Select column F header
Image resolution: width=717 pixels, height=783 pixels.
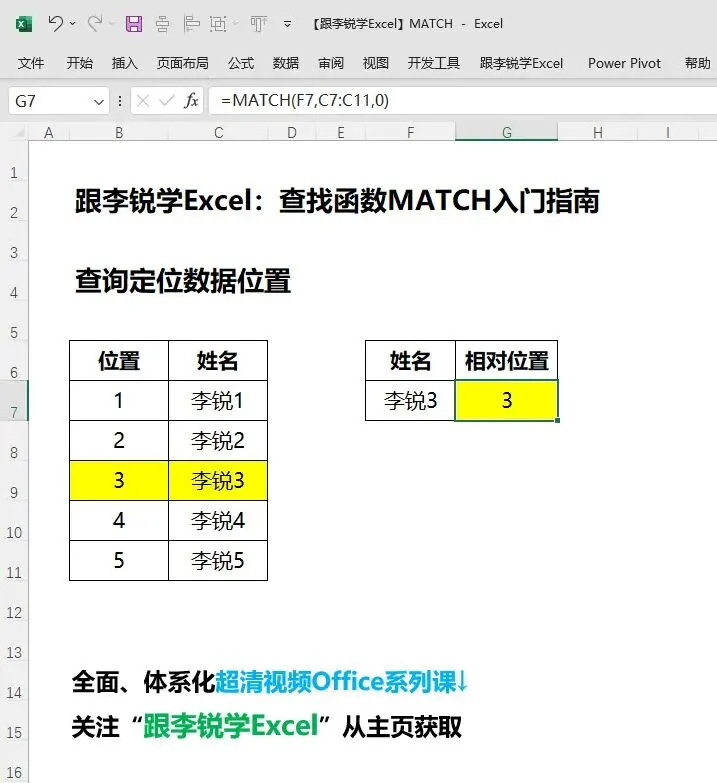click(x=410, y=133)
